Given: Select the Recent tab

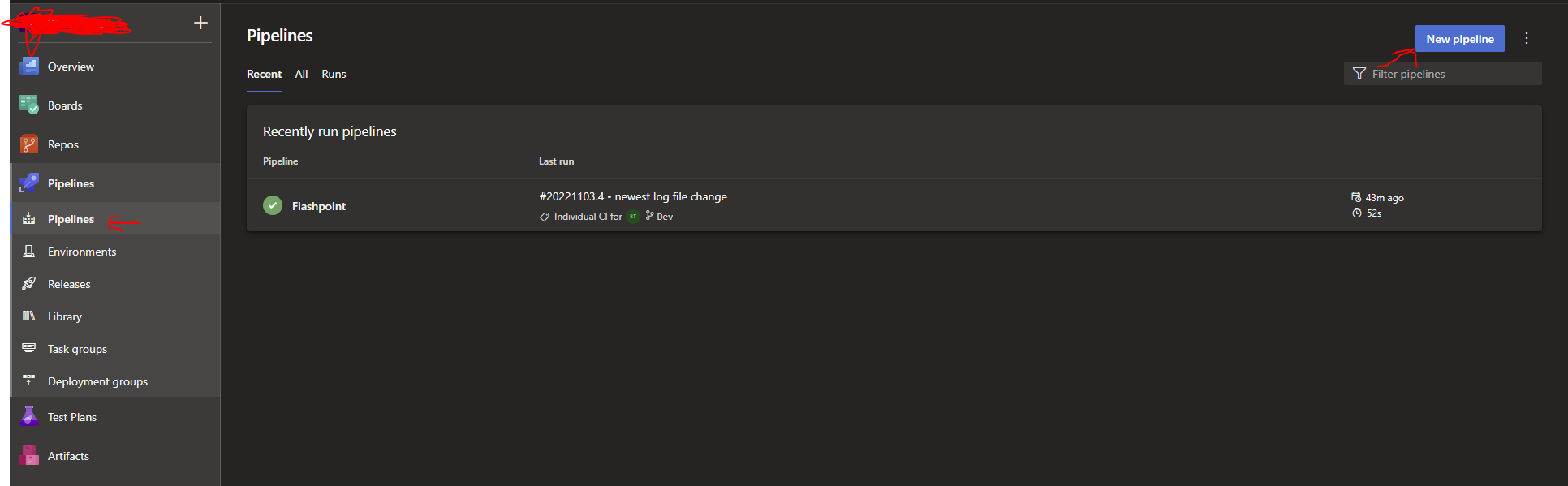Looking at the screenshot, I should 264,74.
